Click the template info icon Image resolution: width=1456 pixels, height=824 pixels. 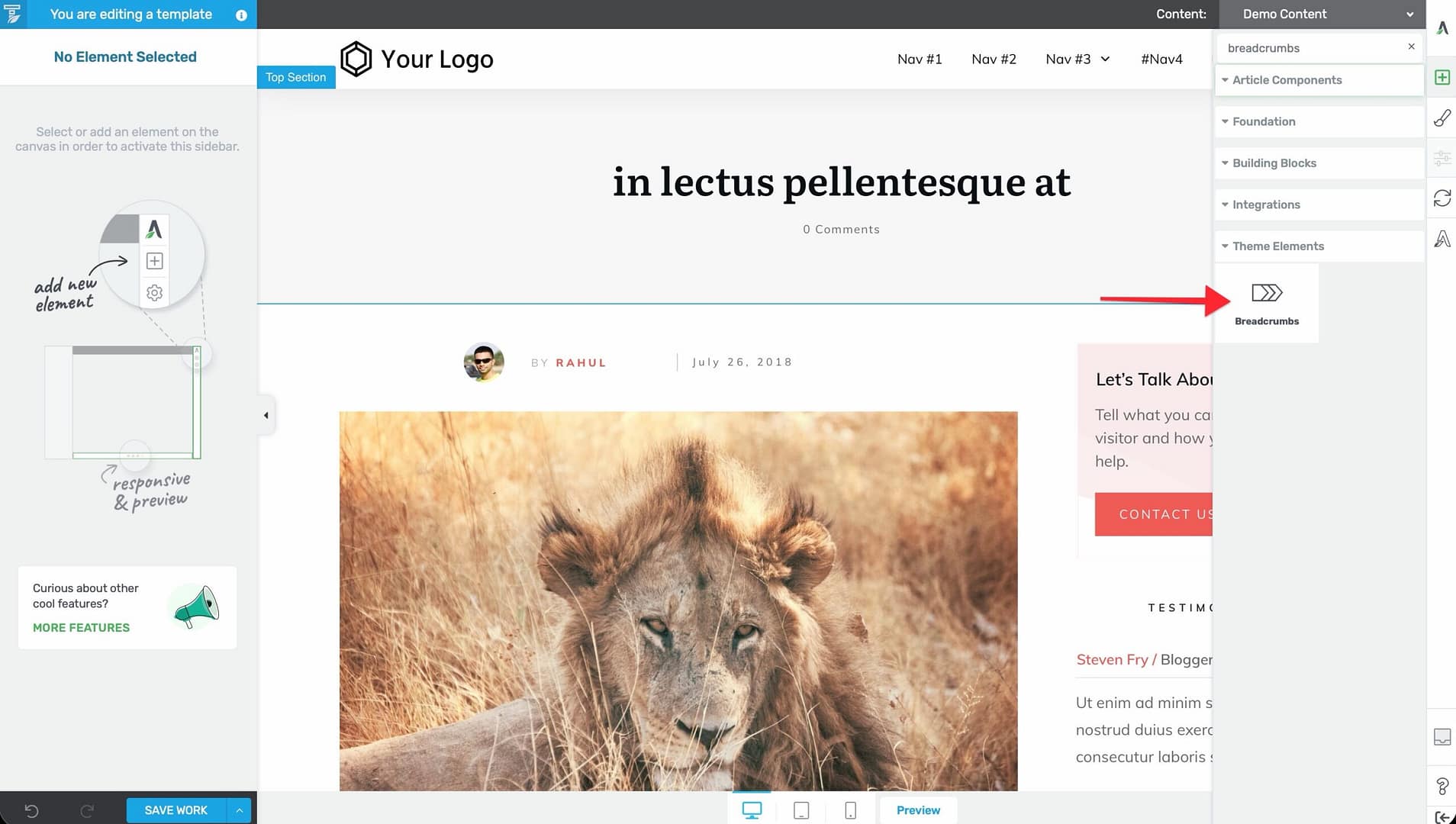241,14
